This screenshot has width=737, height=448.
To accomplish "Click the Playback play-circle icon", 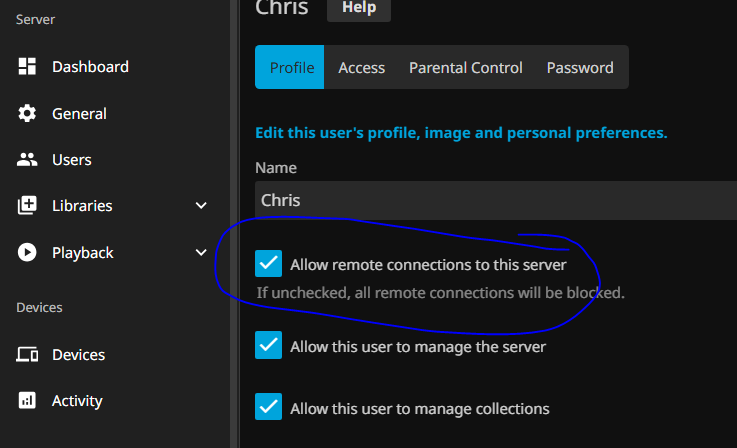I will click(28, 253).
